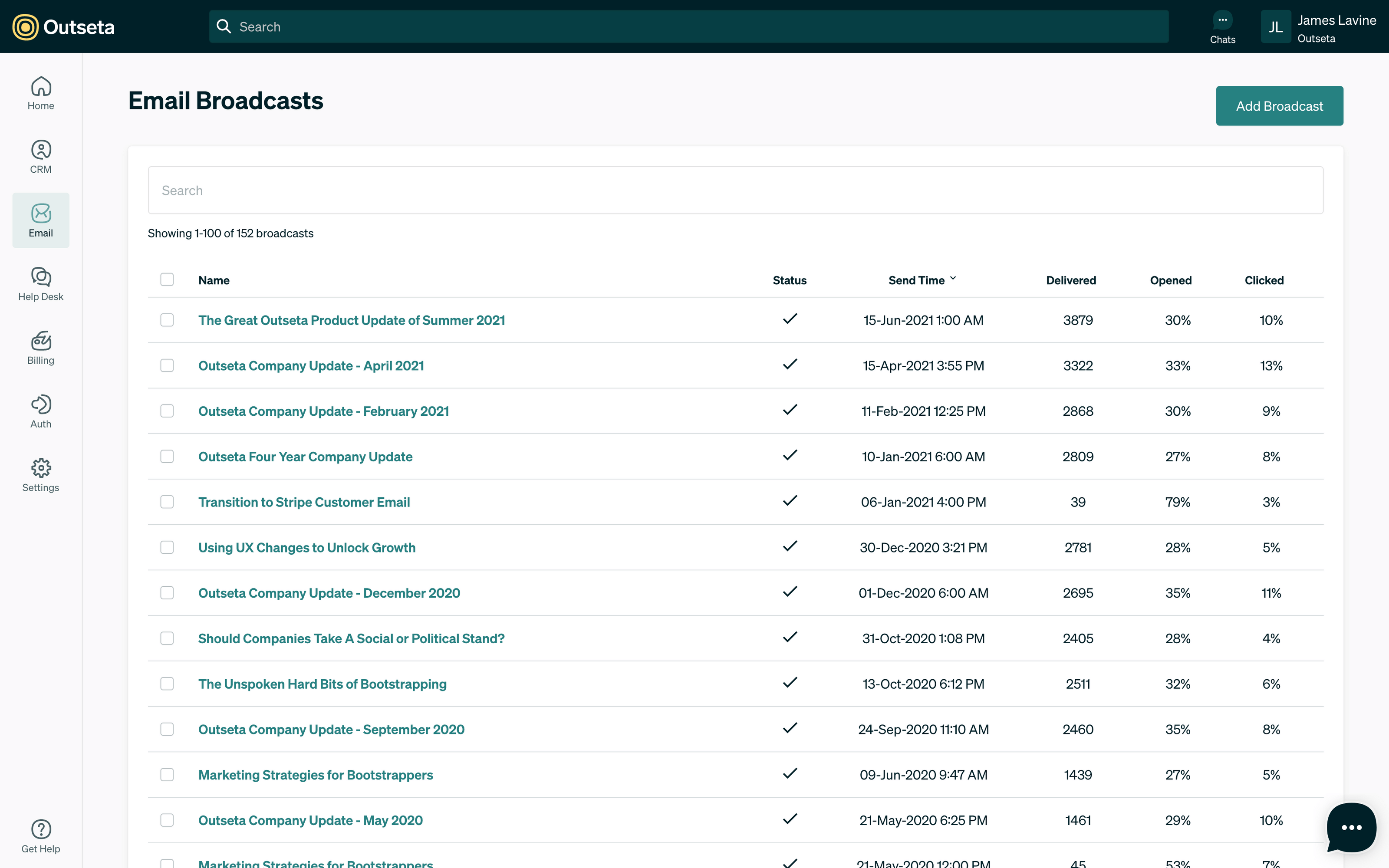Check the select-all broadcasts checkbox
This screenshot has width=1389, height=868.
(x=167, y=279)
